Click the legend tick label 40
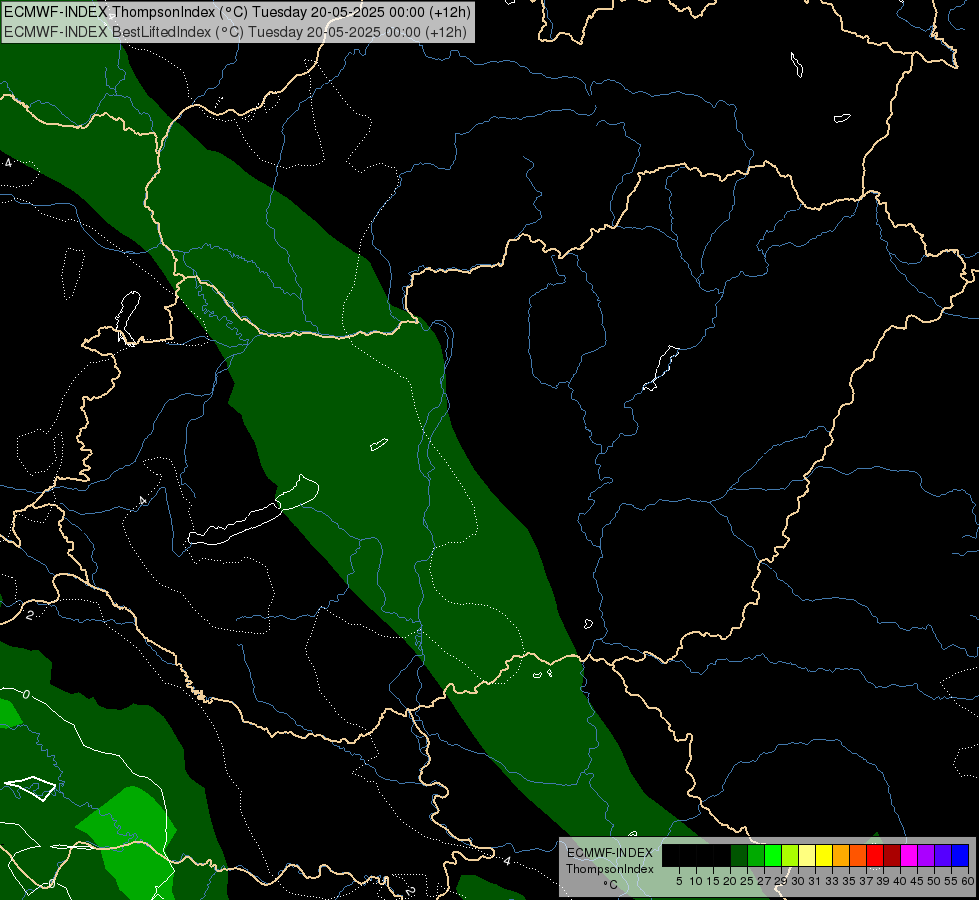 (x=900, y=881)
